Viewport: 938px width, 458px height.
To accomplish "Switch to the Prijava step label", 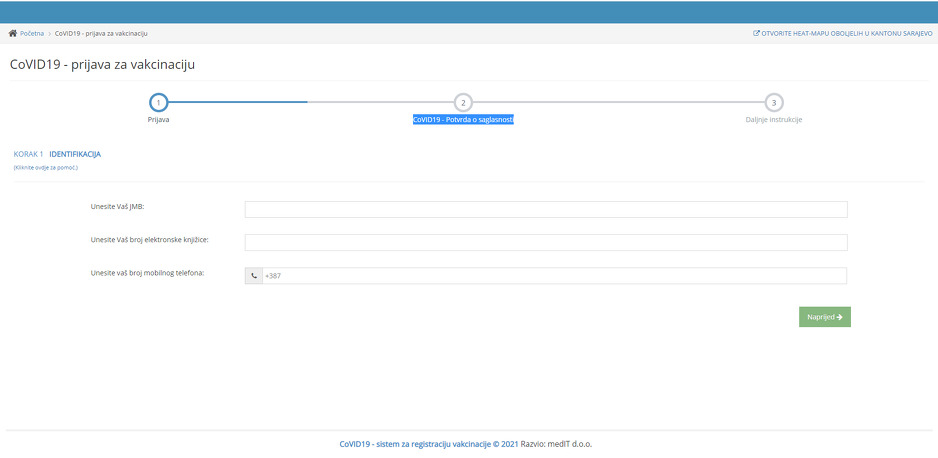I will [158, 119].
